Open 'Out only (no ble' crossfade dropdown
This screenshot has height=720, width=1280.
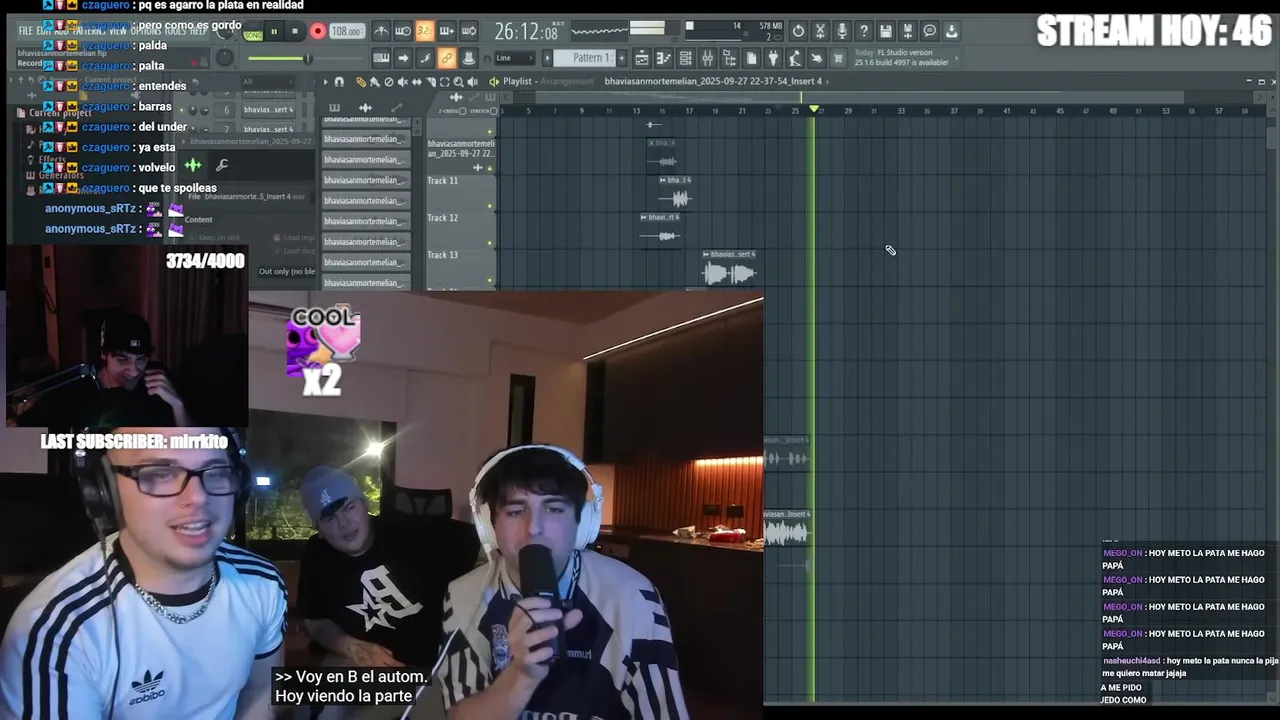tap(287, 271)
